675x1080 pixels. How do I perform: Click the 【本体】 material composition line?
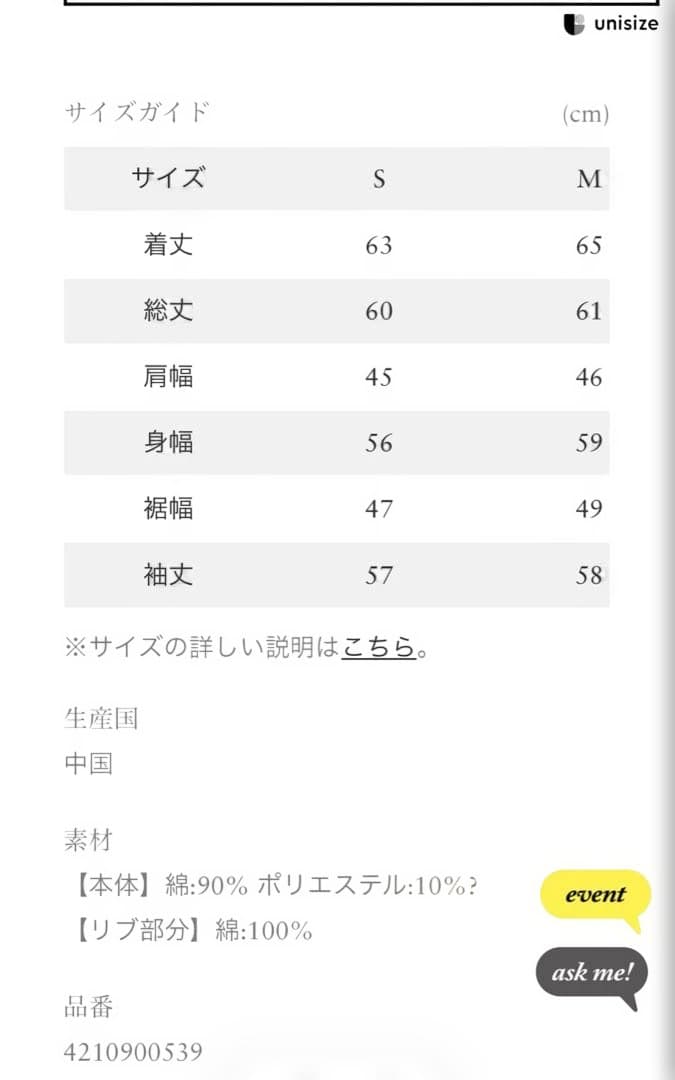tap(270, 886)
